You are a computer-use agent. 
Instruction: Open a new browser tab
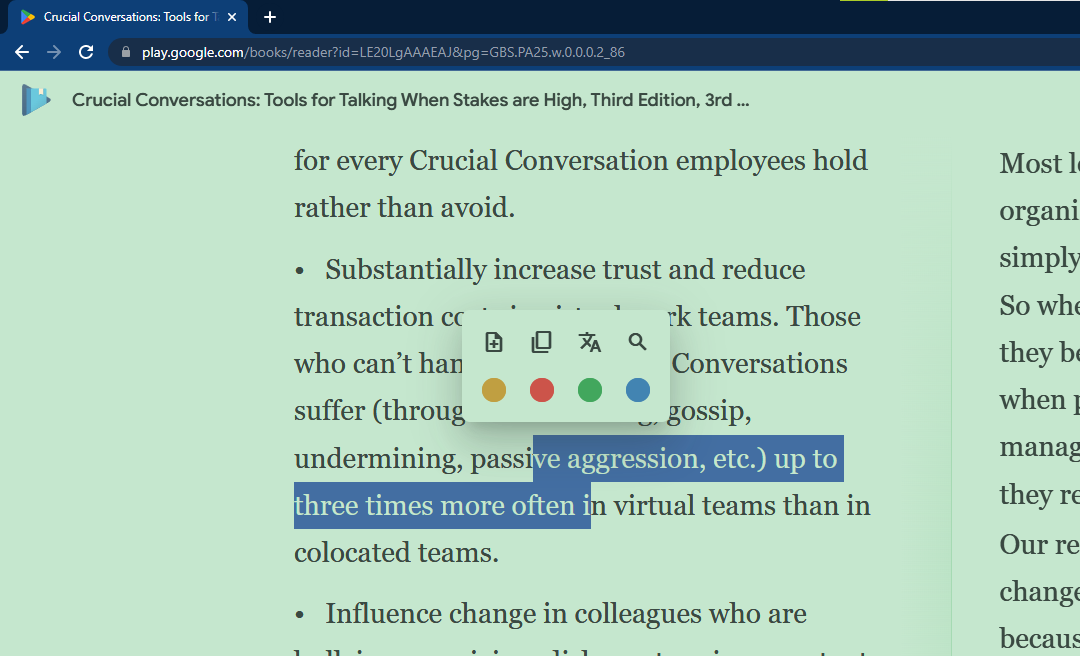click(x=270, y=17)
